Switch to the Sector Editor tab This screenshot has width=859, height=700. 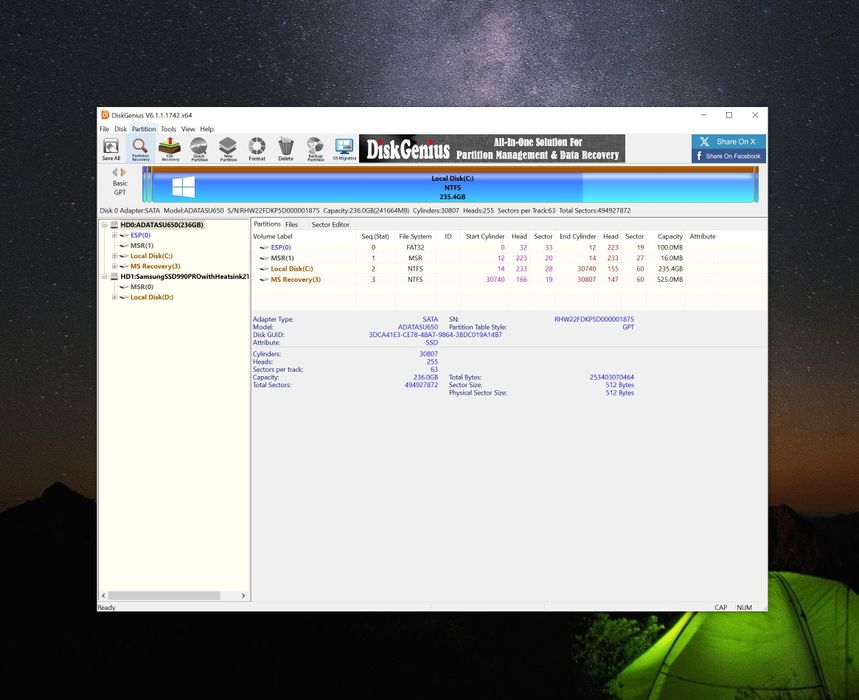click(330, 225)
